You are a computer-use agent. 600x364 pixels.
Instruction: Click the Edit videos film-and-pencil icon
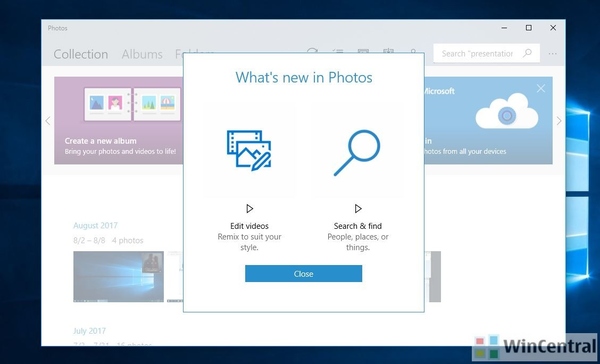249,150
